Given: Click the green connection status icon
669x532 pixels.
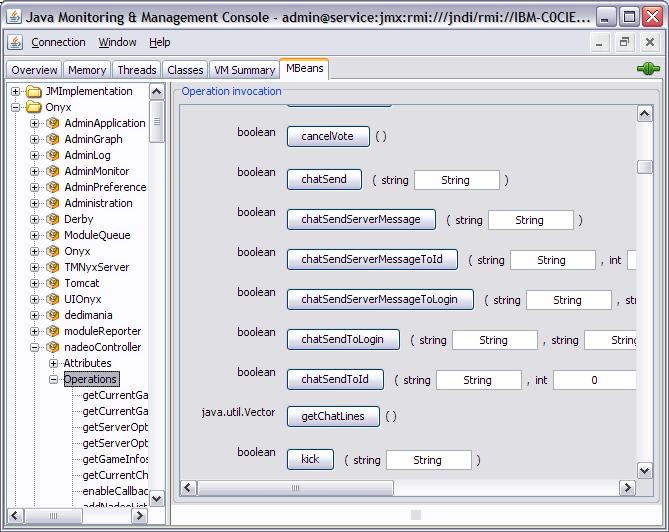Looking at the screenshot, I should pos(648,68).
